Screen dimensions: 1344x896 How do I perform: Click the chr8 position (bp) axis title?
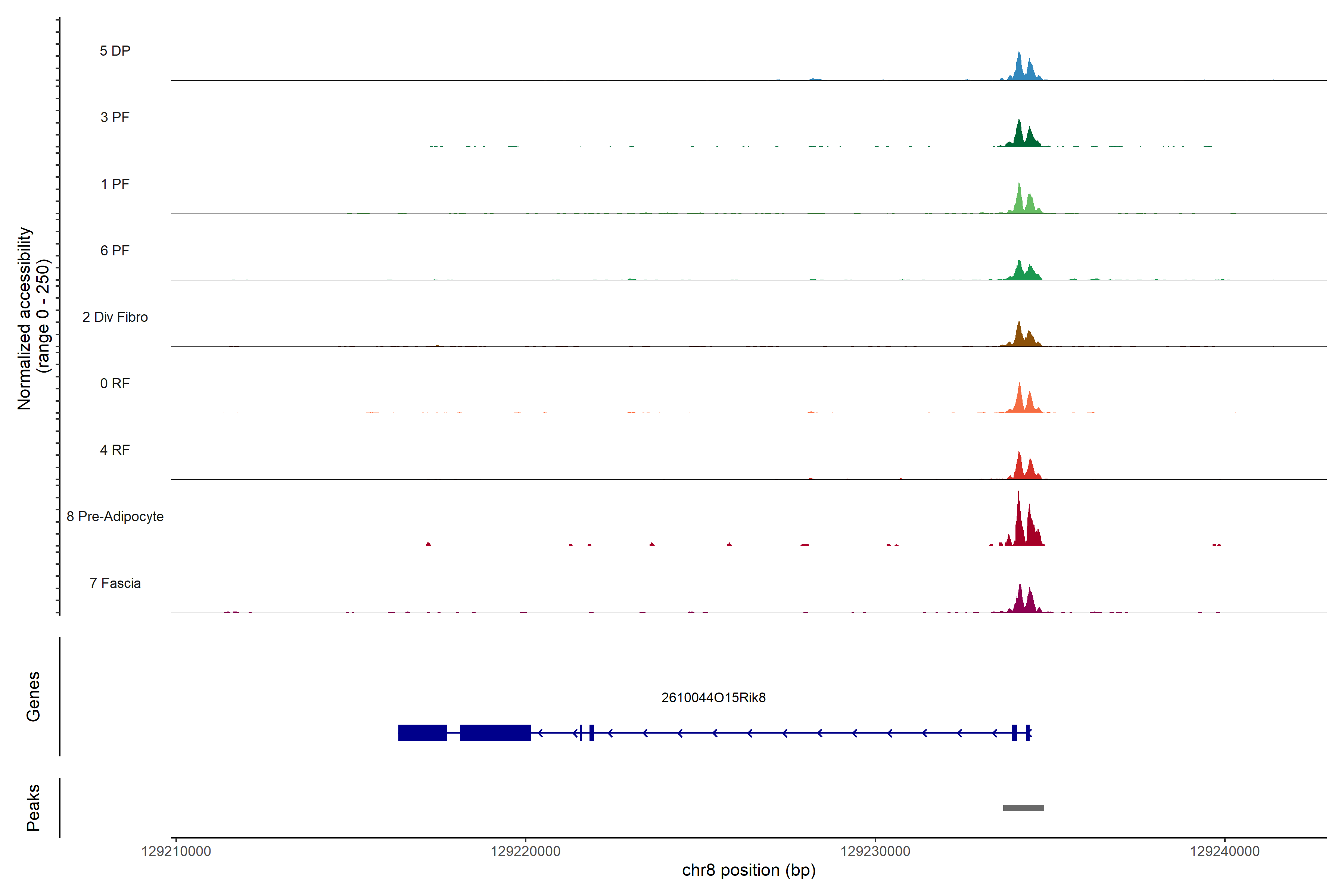[749, 870]
